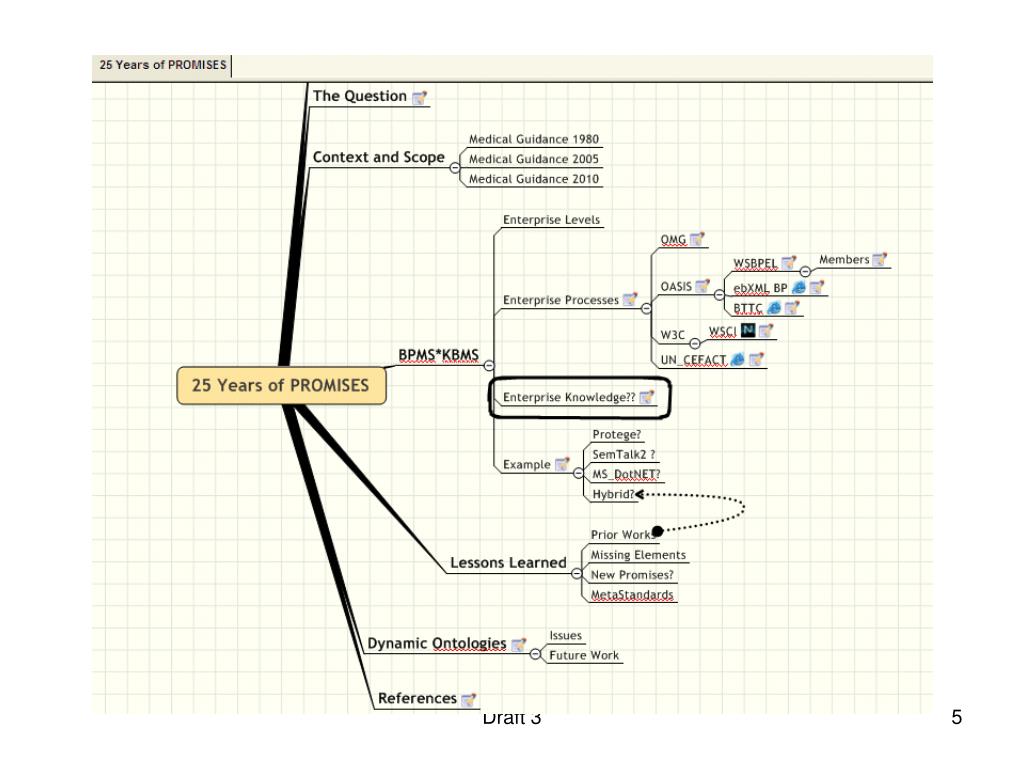This screenshot has height=768, width=1024.
Task: Open note icon beside References
Action: tap(468, 699)
